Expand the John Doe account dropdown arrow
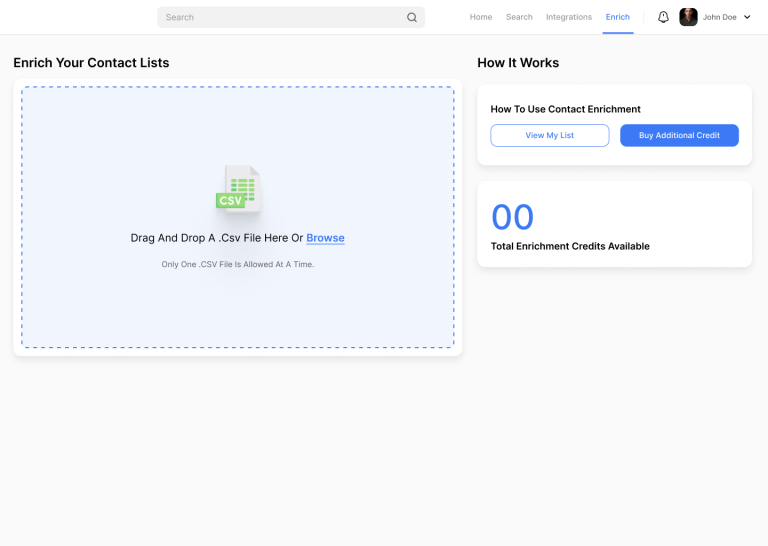This screenshot has height=546, width=768. [x=747, y=17]
